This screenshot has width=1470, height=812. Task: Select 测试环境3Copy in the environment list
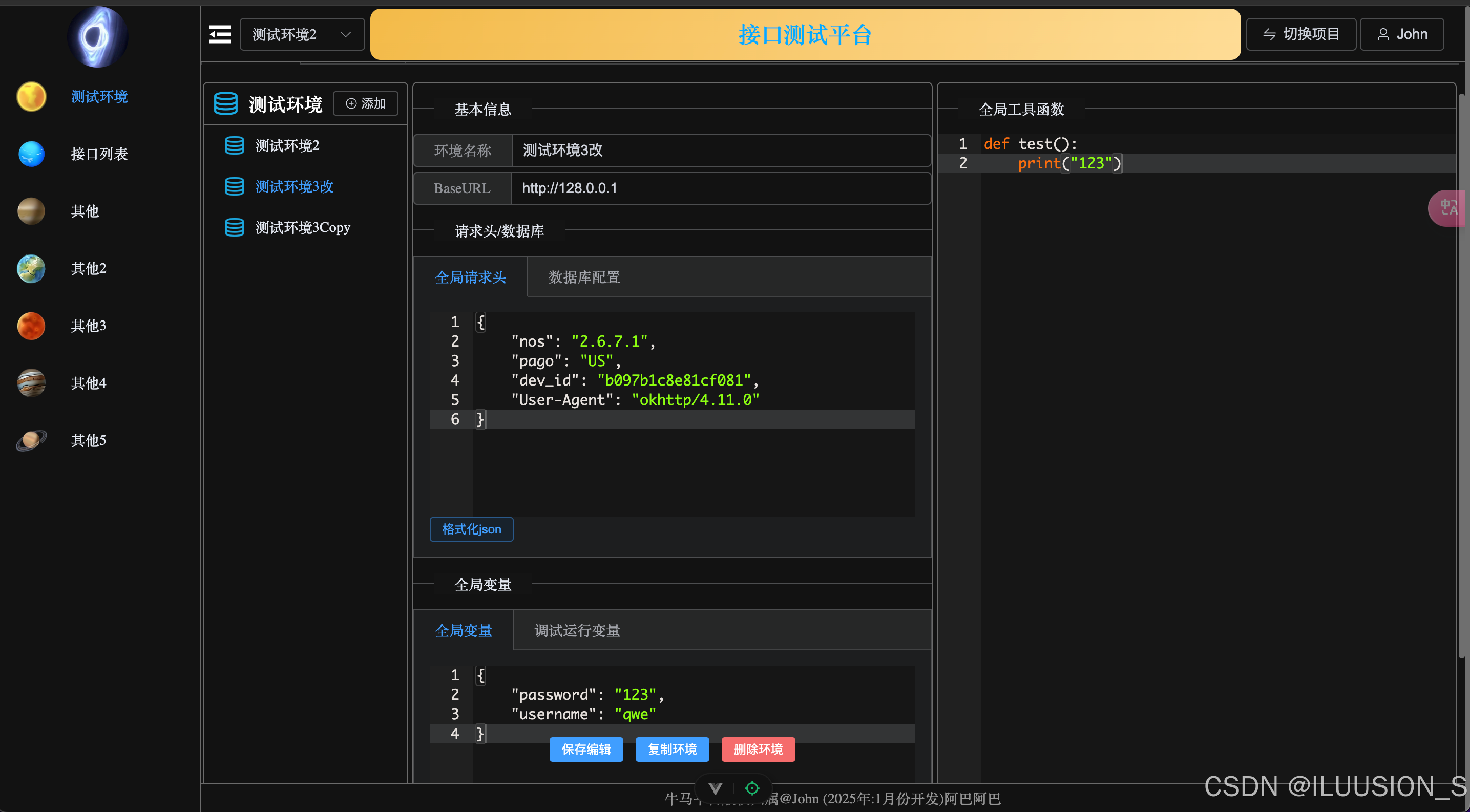tap(302, 227)
